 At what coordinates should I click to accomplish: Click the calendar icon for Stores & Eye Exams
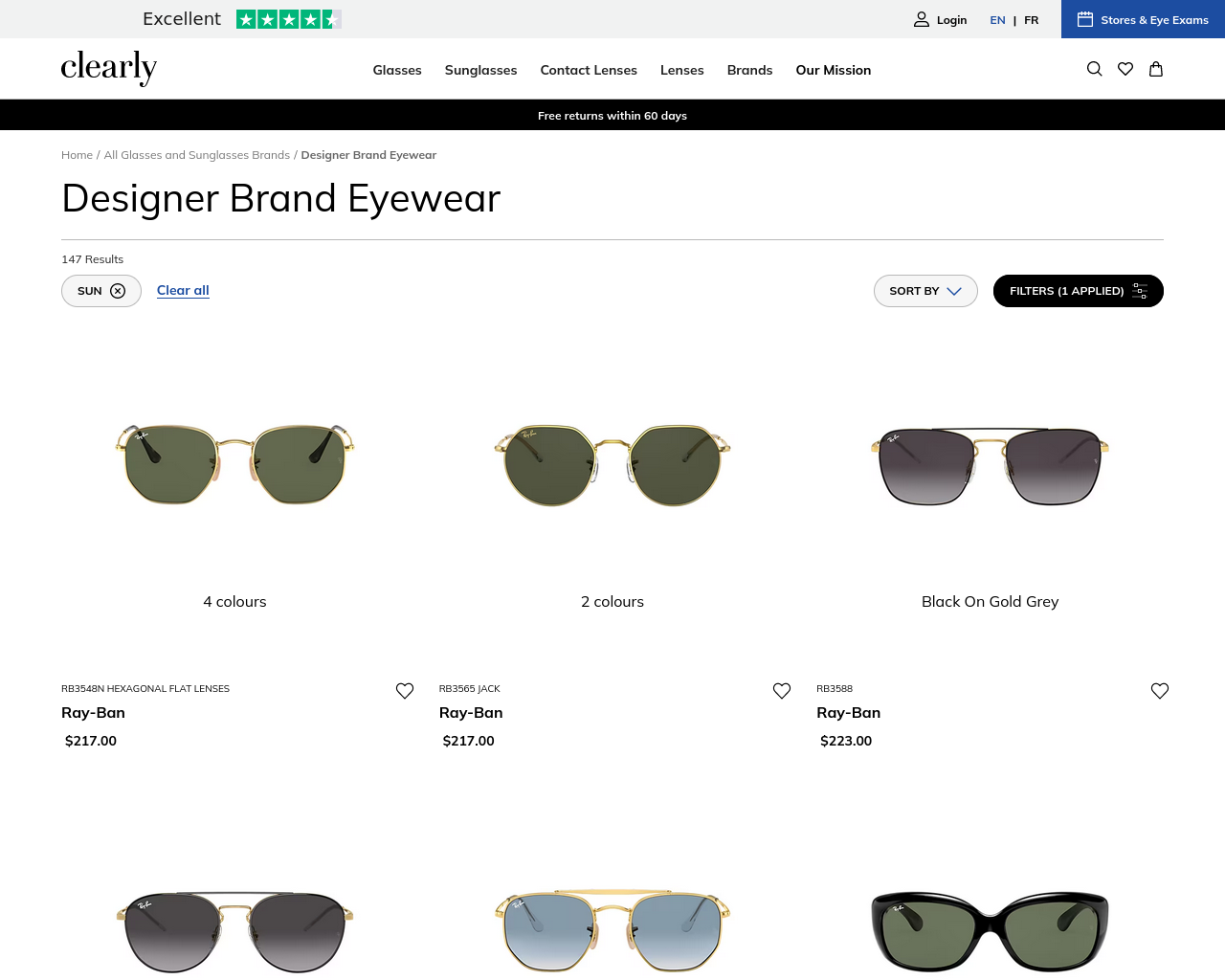pyautogui.click(x=1085, y=19)
